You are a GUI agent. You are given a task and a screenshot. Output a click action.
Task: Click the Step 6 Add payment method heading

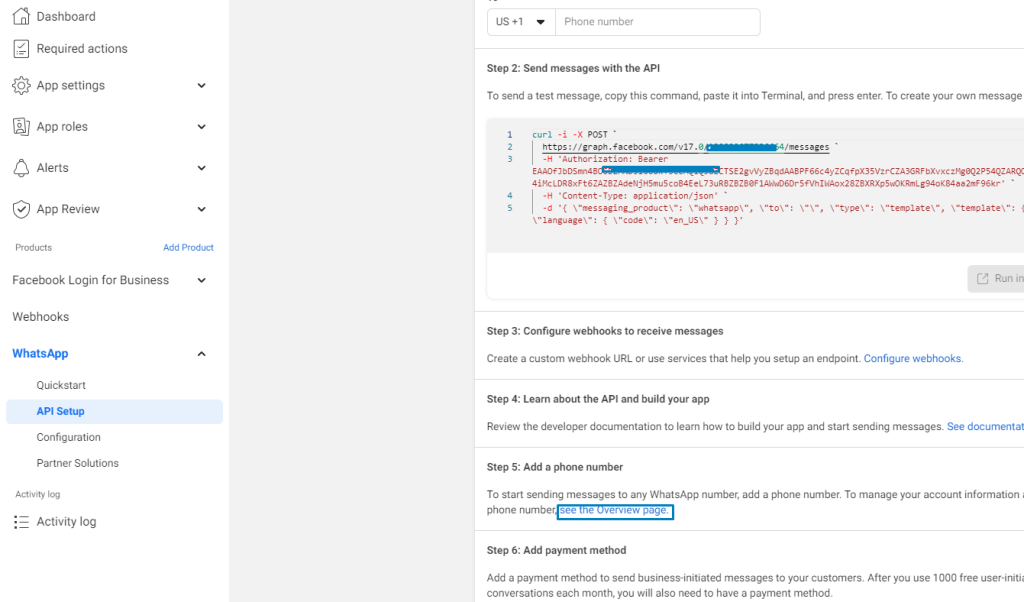coord(556,550)
